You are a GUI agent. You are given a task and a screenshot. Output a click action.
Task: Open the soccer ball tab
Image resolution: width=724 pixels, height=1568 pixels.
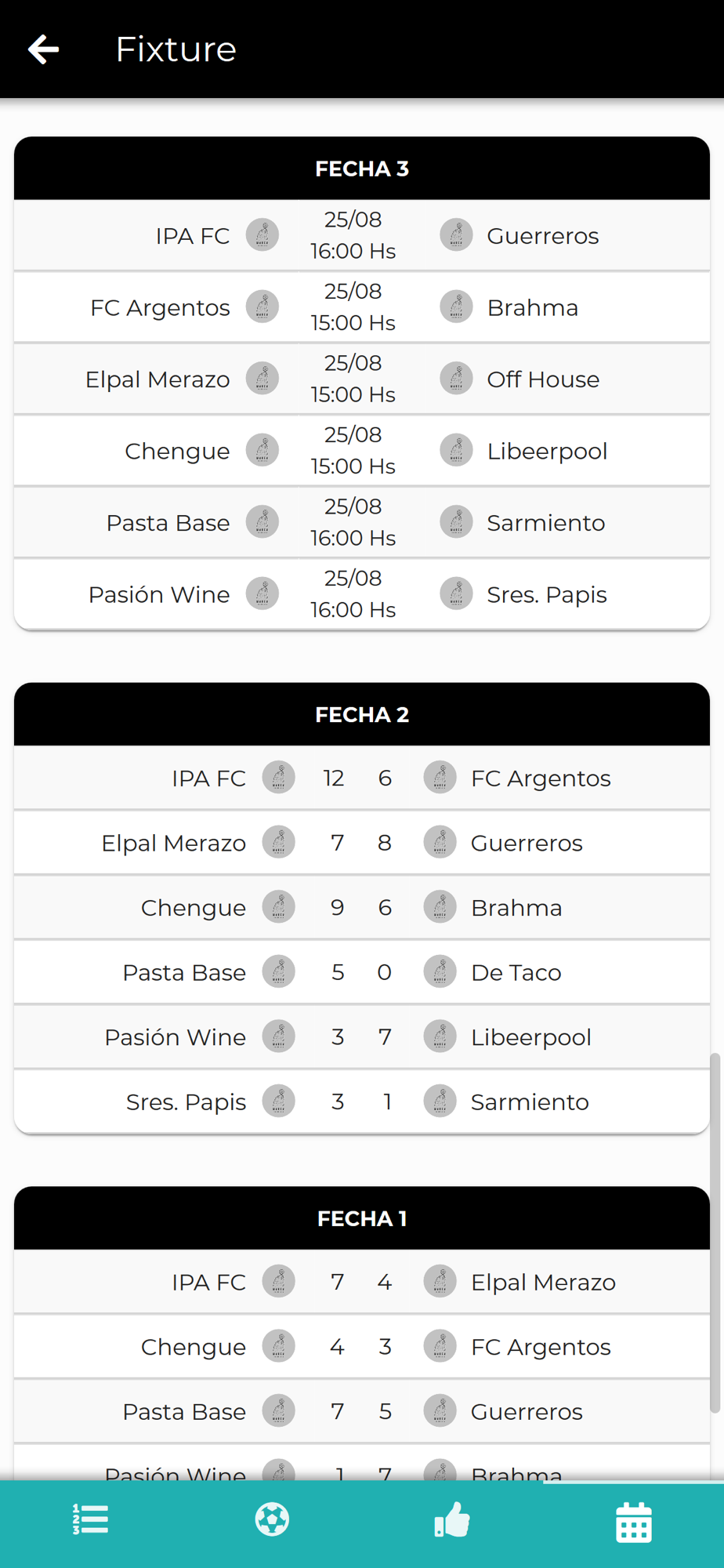(272, 1519)
